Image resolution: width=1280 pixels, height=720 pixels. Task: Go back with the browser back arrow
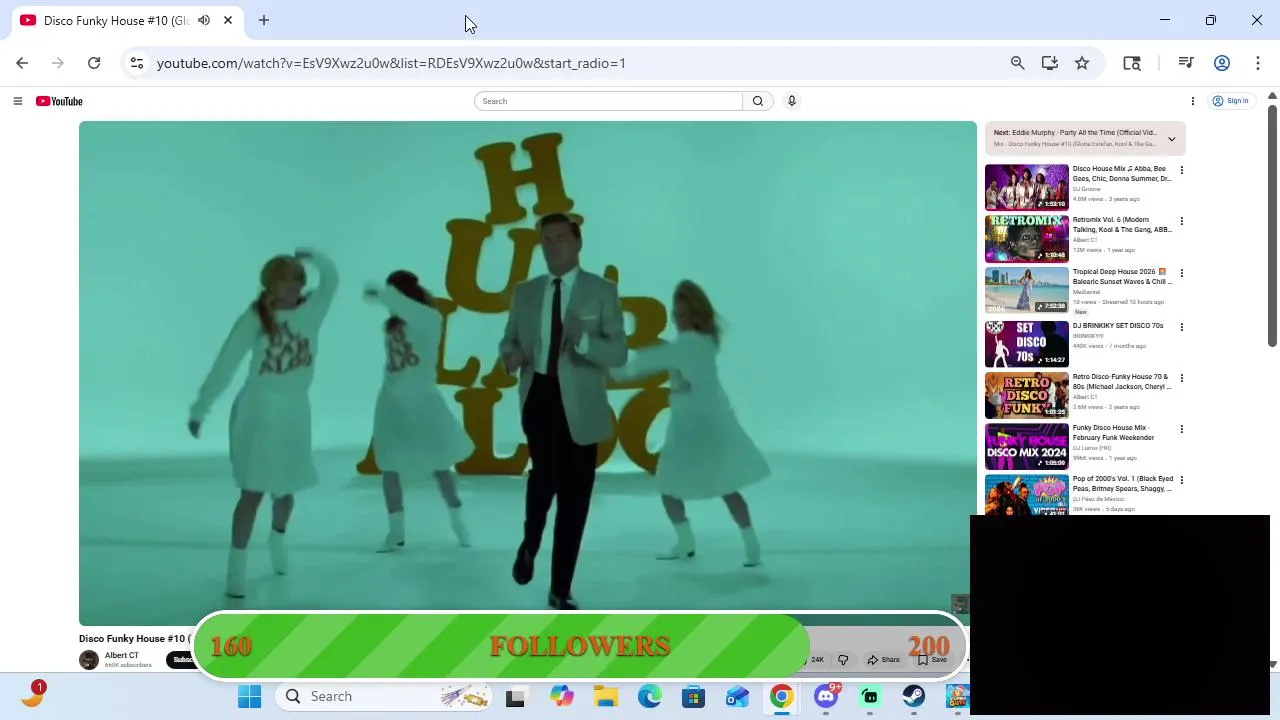coord(22,63)
